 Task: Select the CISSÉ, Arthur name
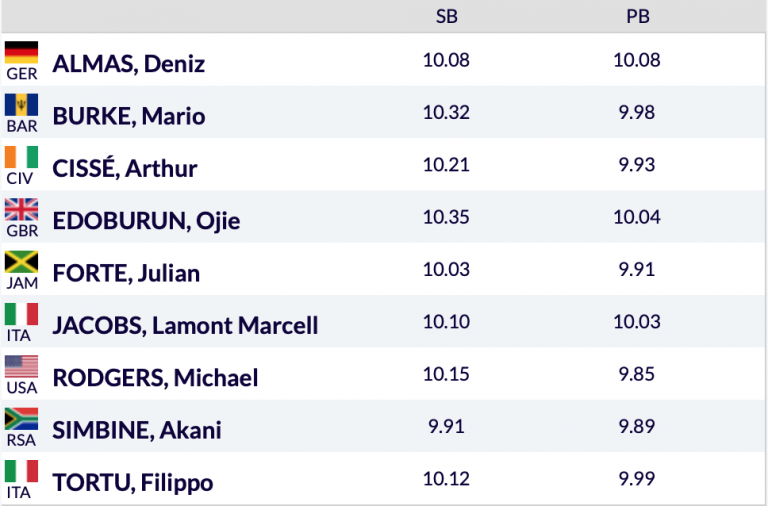pyautogui.click(x=124, y=168)
